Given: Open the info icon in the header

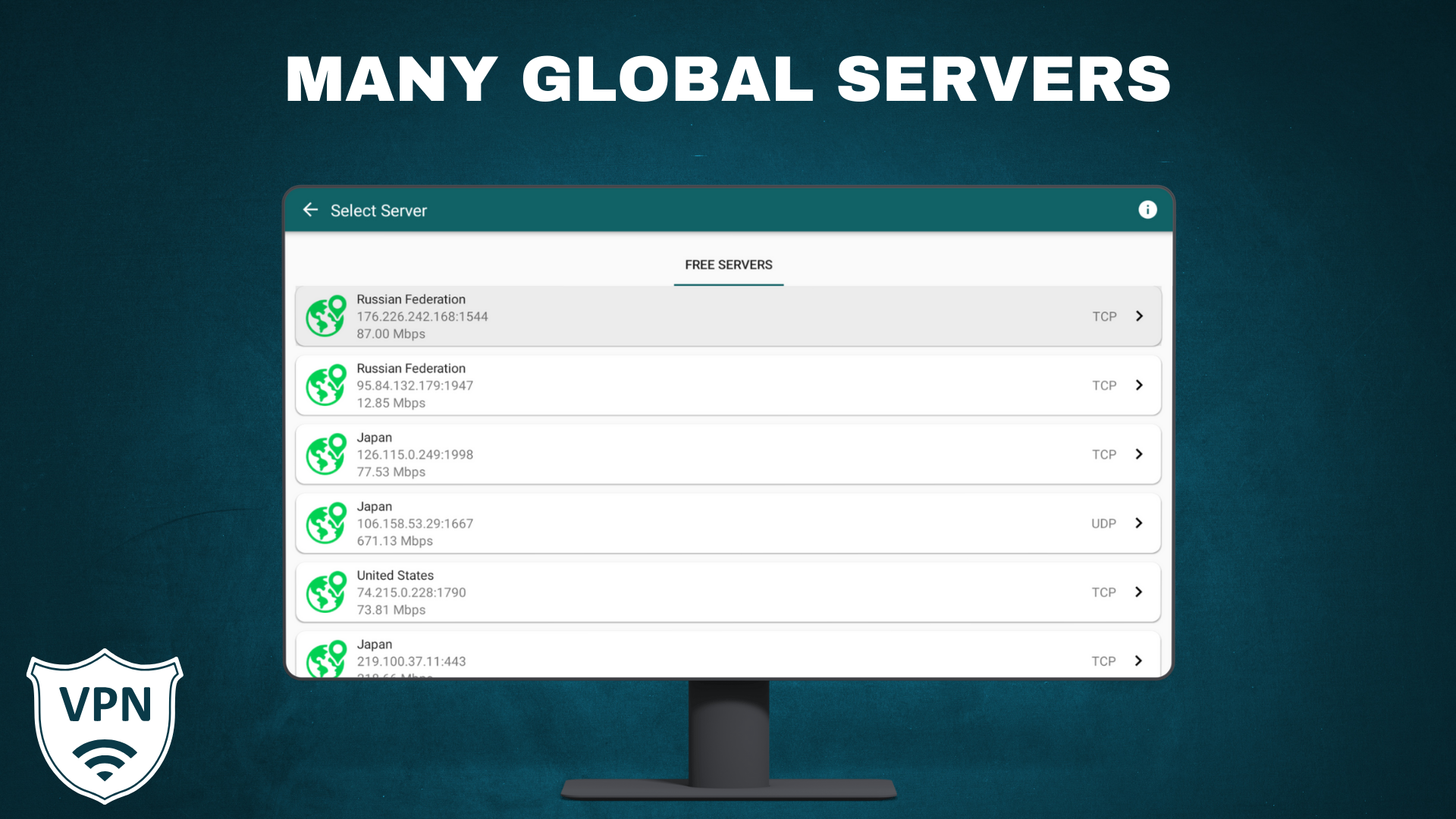Looking at the screenshot, I should click(1147, 210).
